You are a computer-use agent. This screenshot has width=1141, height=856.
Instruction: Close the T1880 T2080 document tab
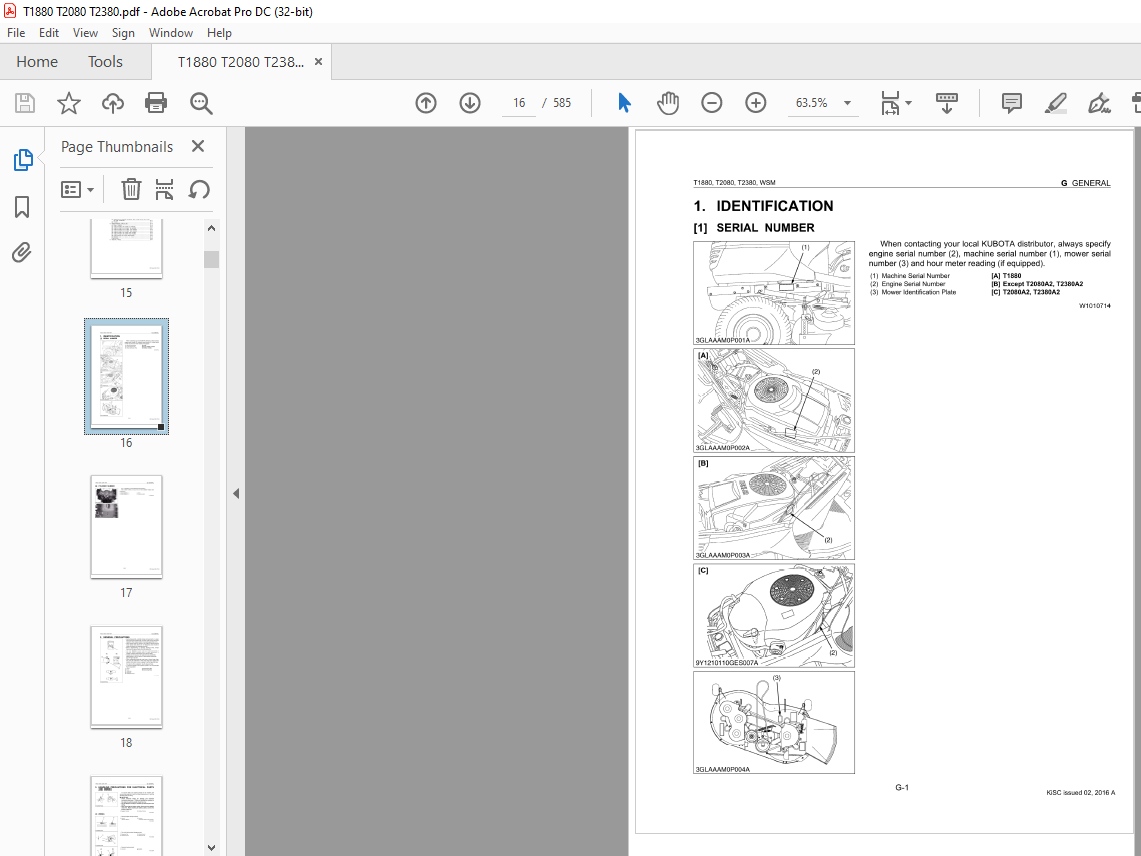[x=318, y=62]
